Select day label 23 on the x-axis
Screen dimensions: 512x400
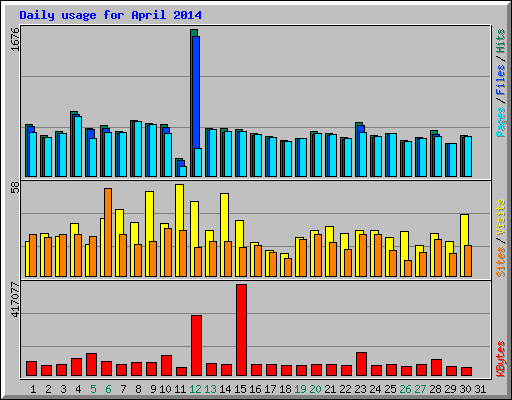(x=360, y=389)
